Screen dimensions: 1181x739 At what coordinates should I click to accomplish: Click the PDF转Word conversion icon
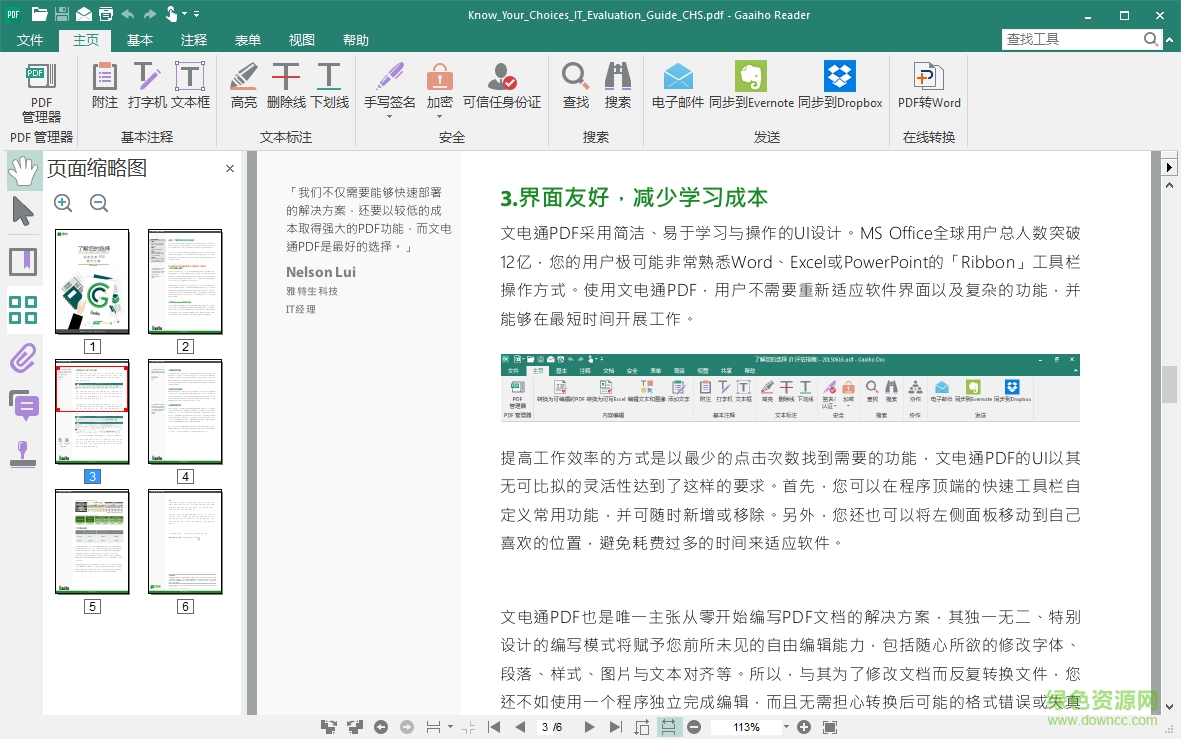click(928, 85)
